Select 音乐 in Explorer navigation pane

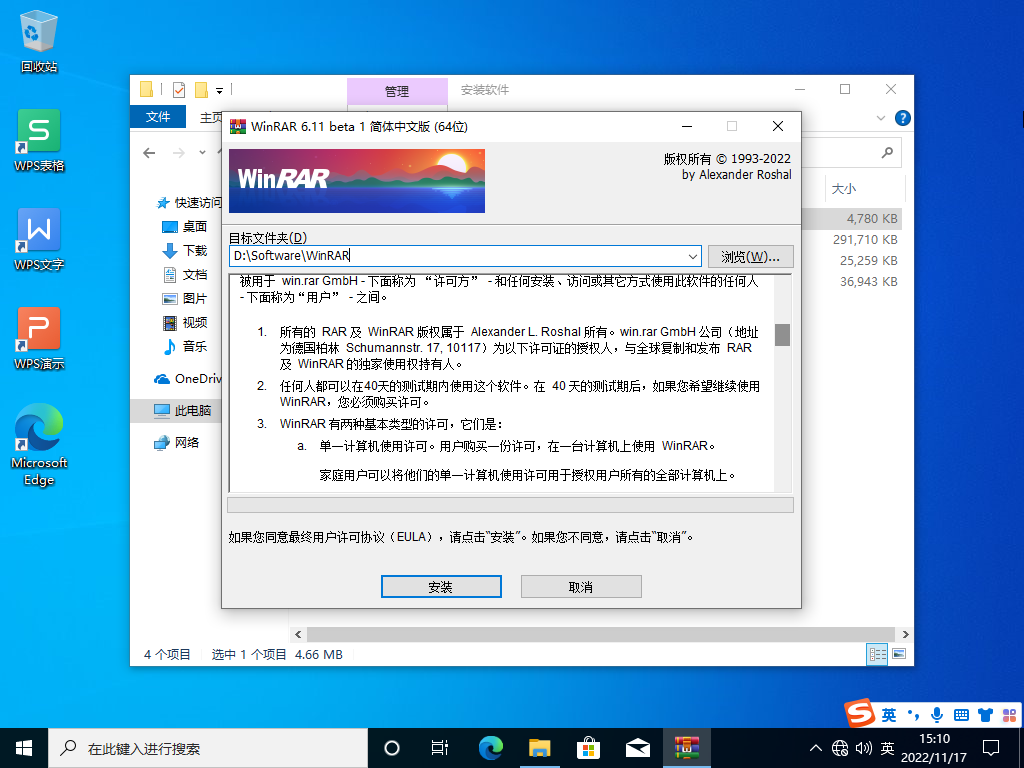tap(185, 347)
